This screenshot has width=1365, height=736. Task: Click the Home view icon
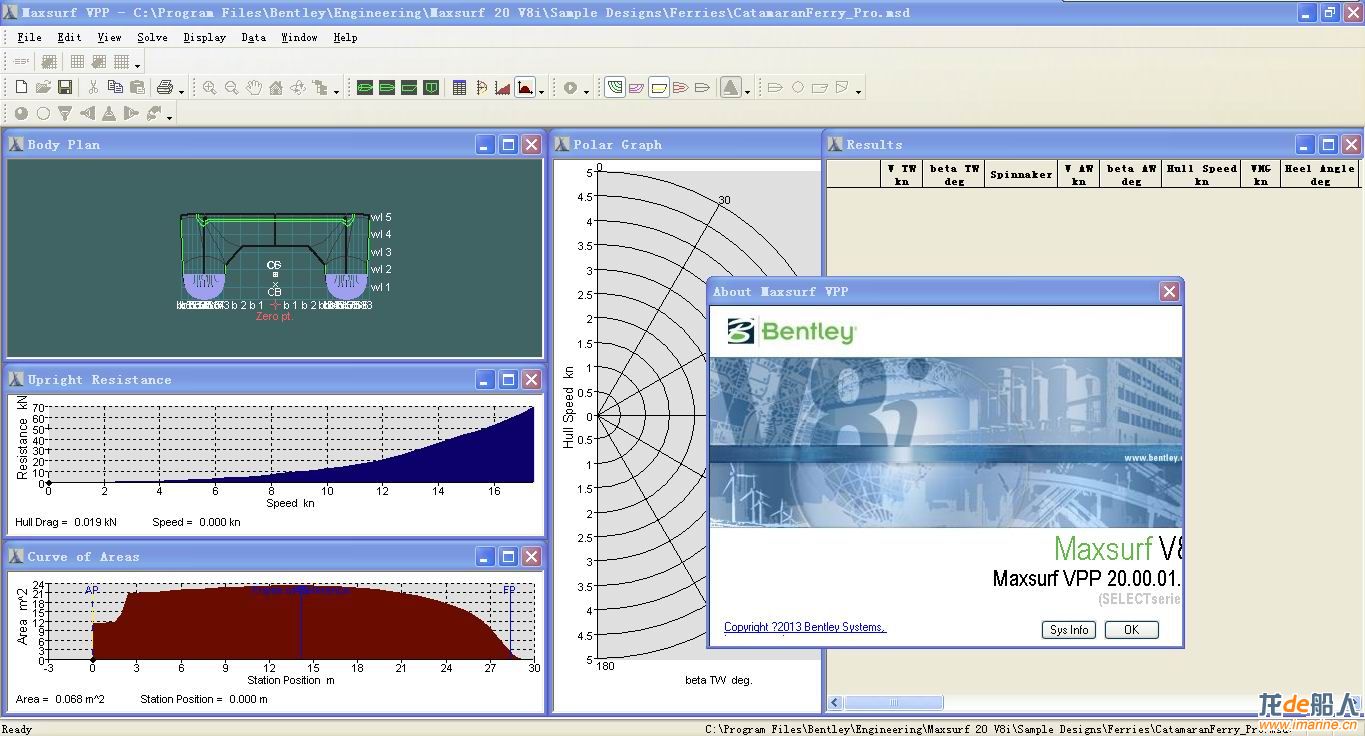[x=276, y=88]
